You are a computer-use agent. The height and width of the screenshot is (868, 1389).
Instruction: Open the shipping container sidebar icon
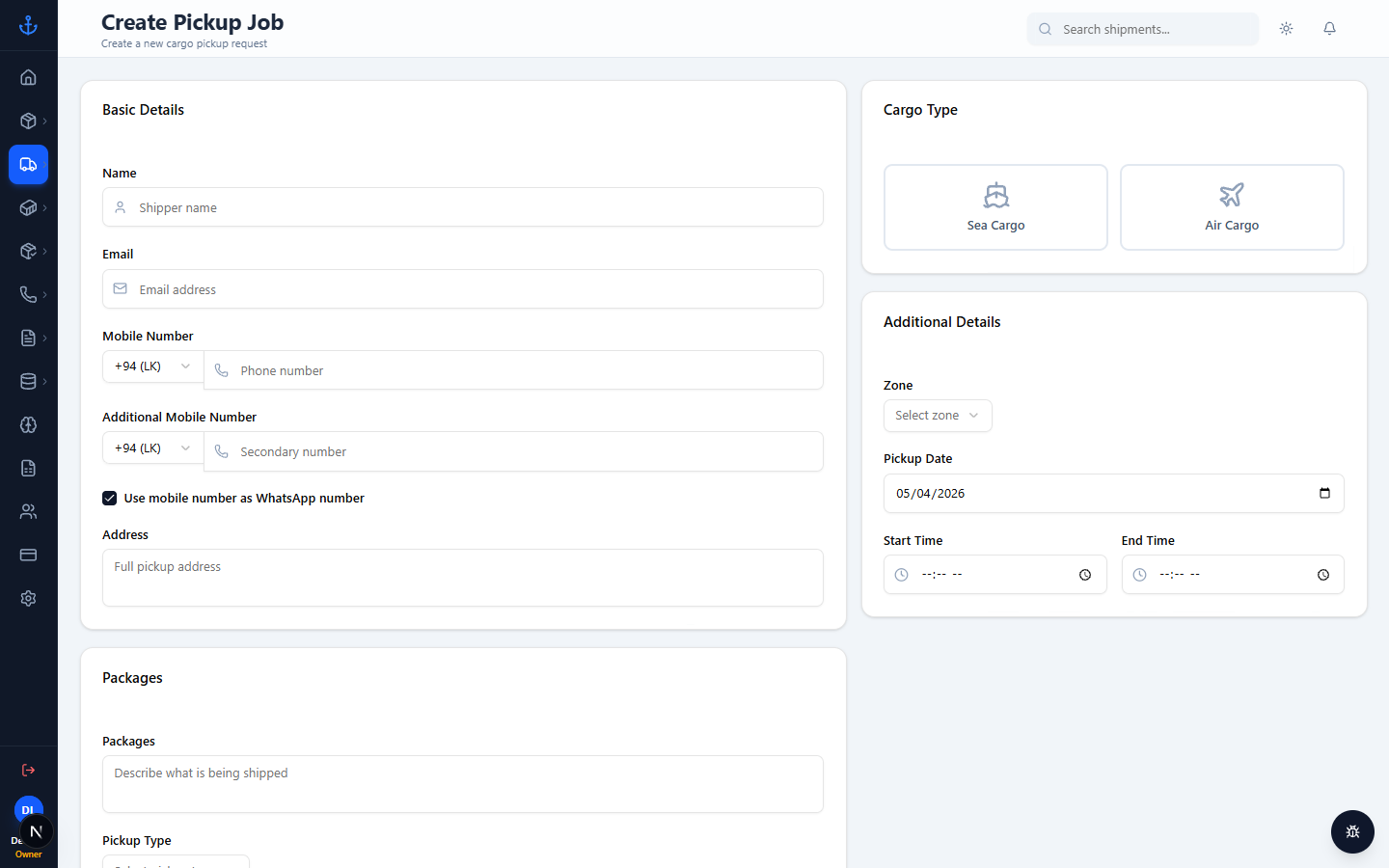pos(28,207)
